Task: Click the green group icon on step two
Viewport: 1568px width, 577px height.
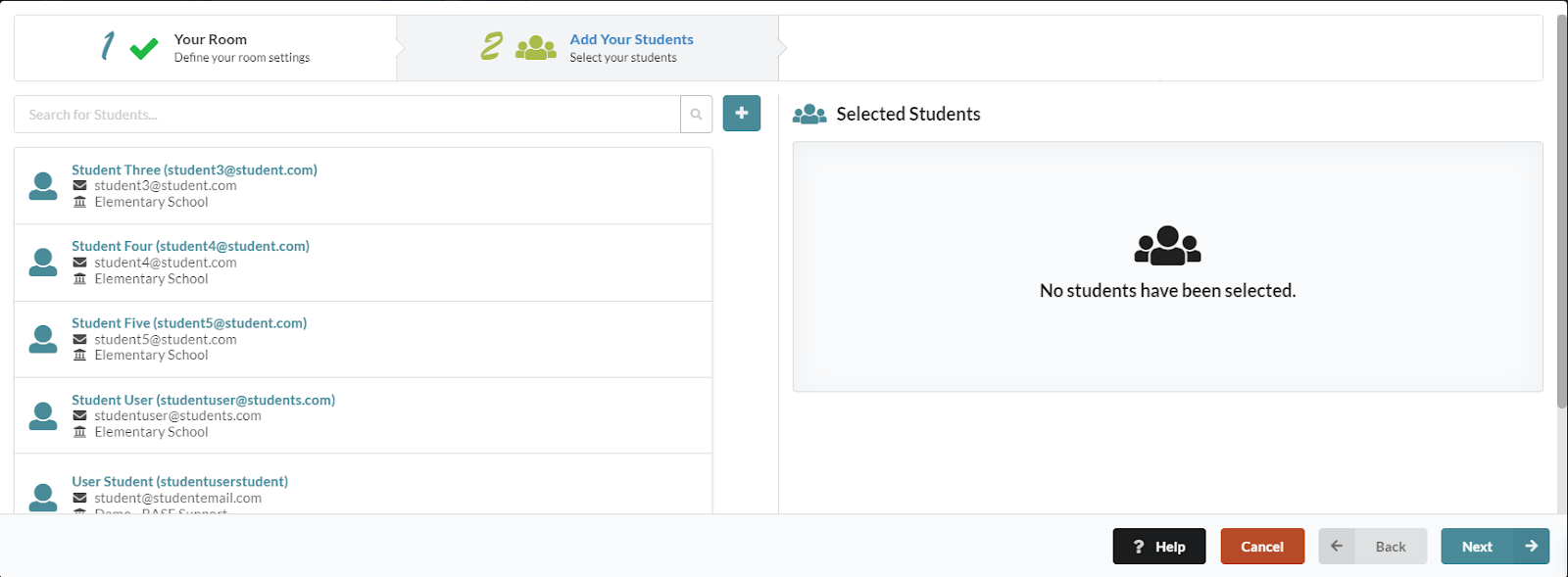Action: (536, 48)
